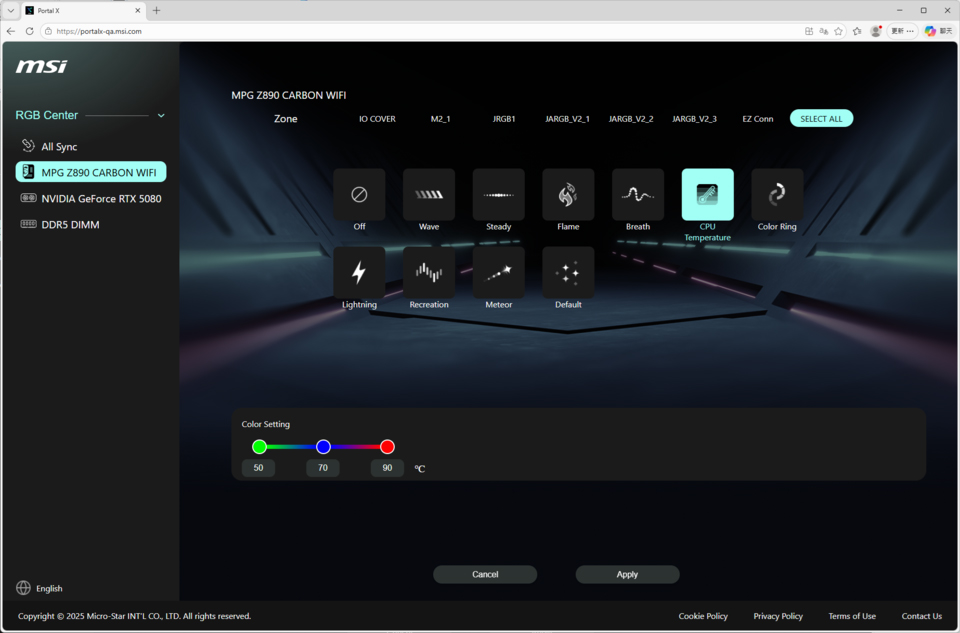Open the browser tab list dropdown
Screen dimensions: 960x633
click(10, 10)
